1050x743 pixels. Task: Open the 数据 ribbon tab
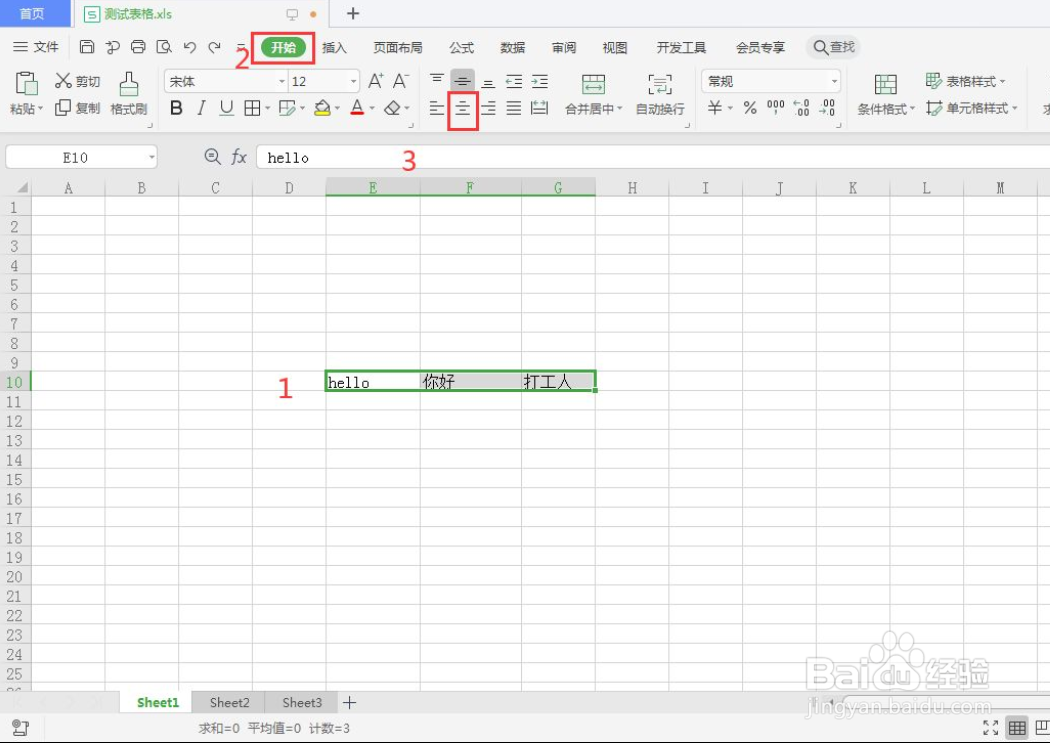tap(512, 47)
